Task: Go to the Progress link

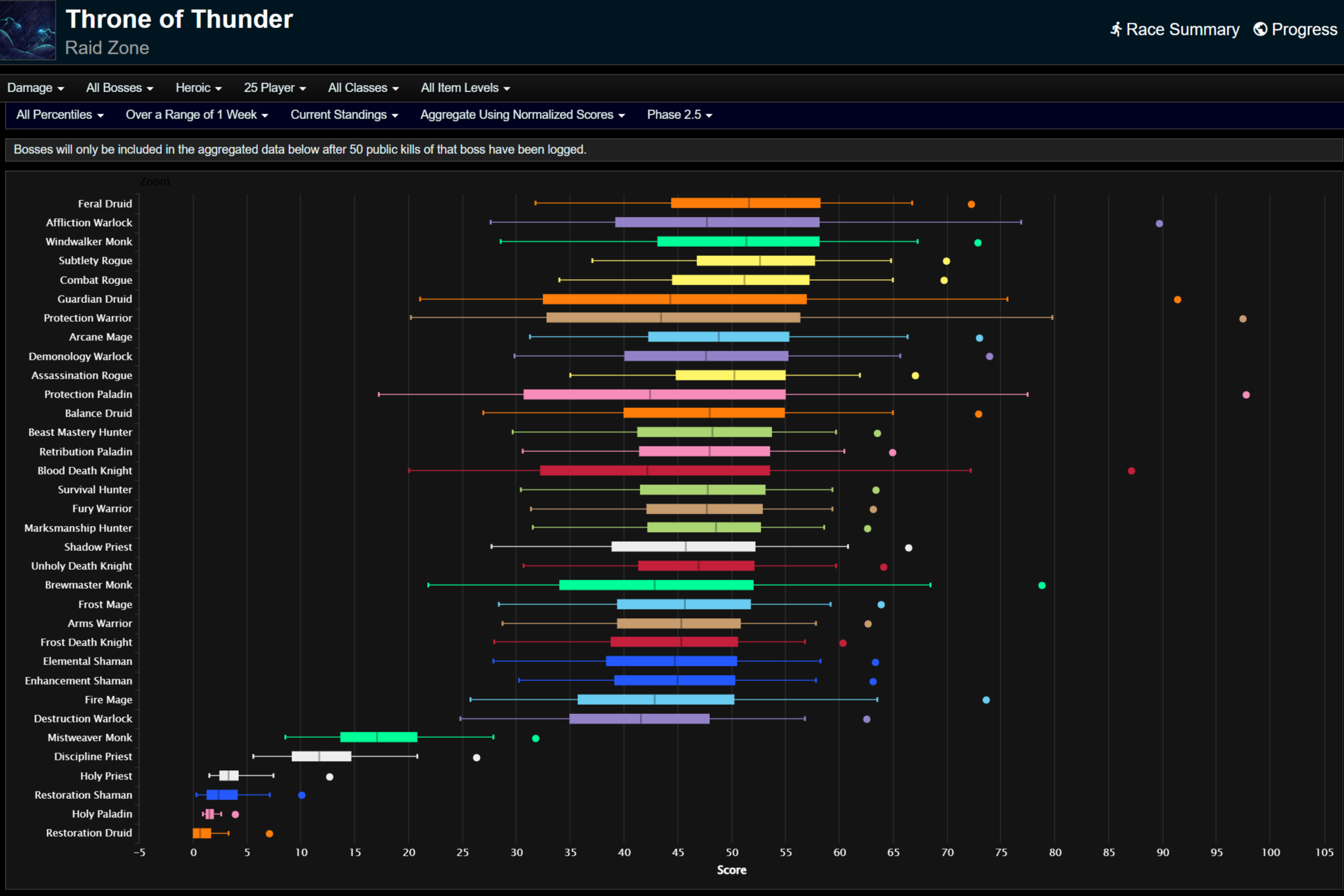Action: coord(1304,29)
